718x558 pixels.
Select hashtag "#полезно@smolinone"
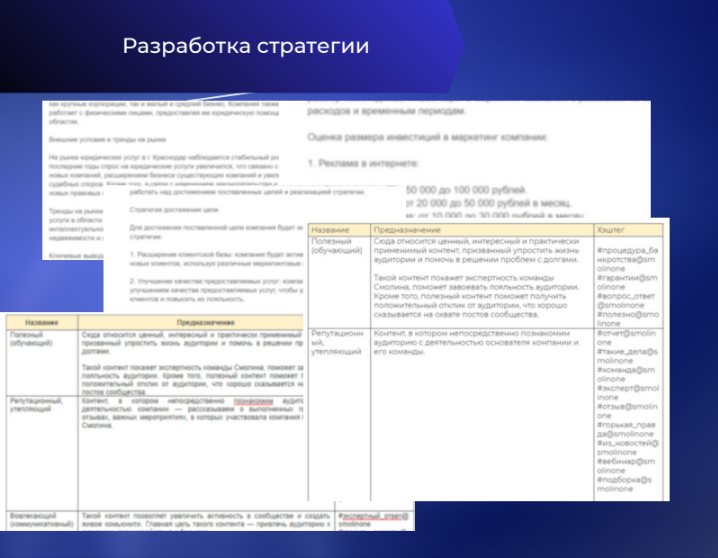[x=628, y=319]
